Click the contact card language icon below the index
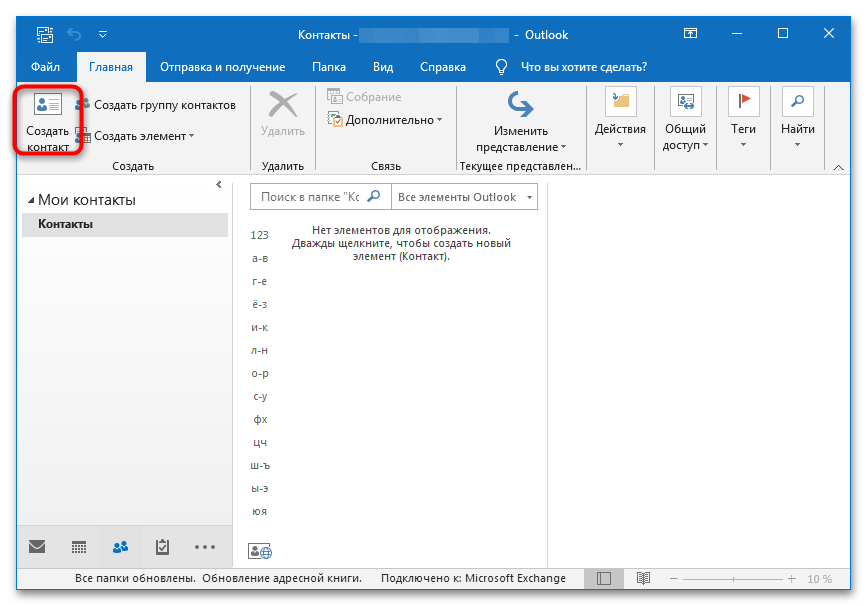867x606 pixels. click(x=260, y=551)
